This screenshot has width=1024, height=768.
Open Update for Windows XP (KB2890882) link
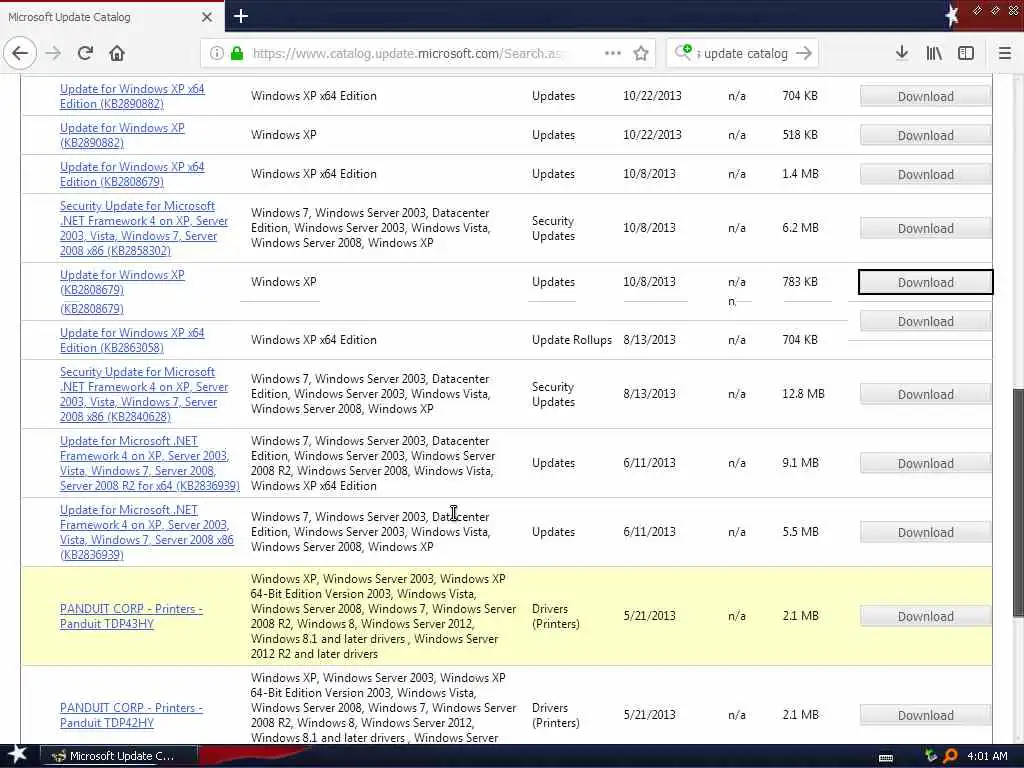[x=122, y=135]
